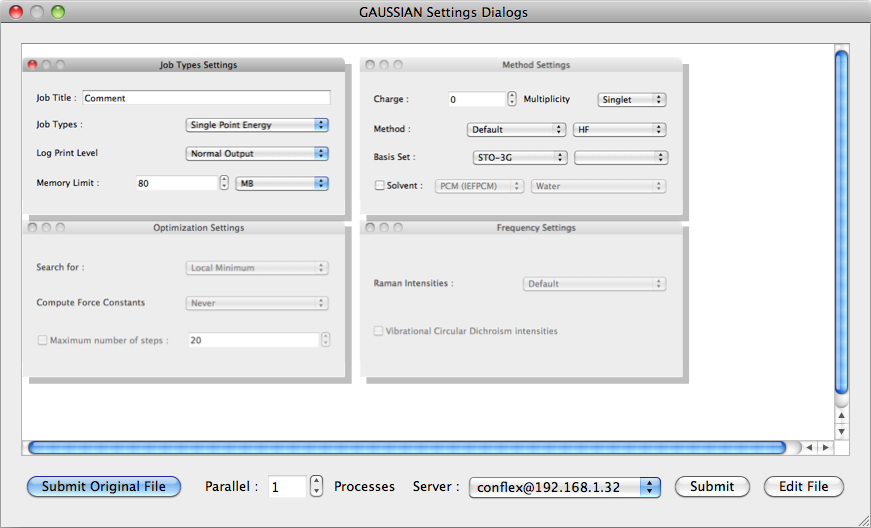
Task: Click the Memory Limit stepper arrows
Action: tap(224, 183)
